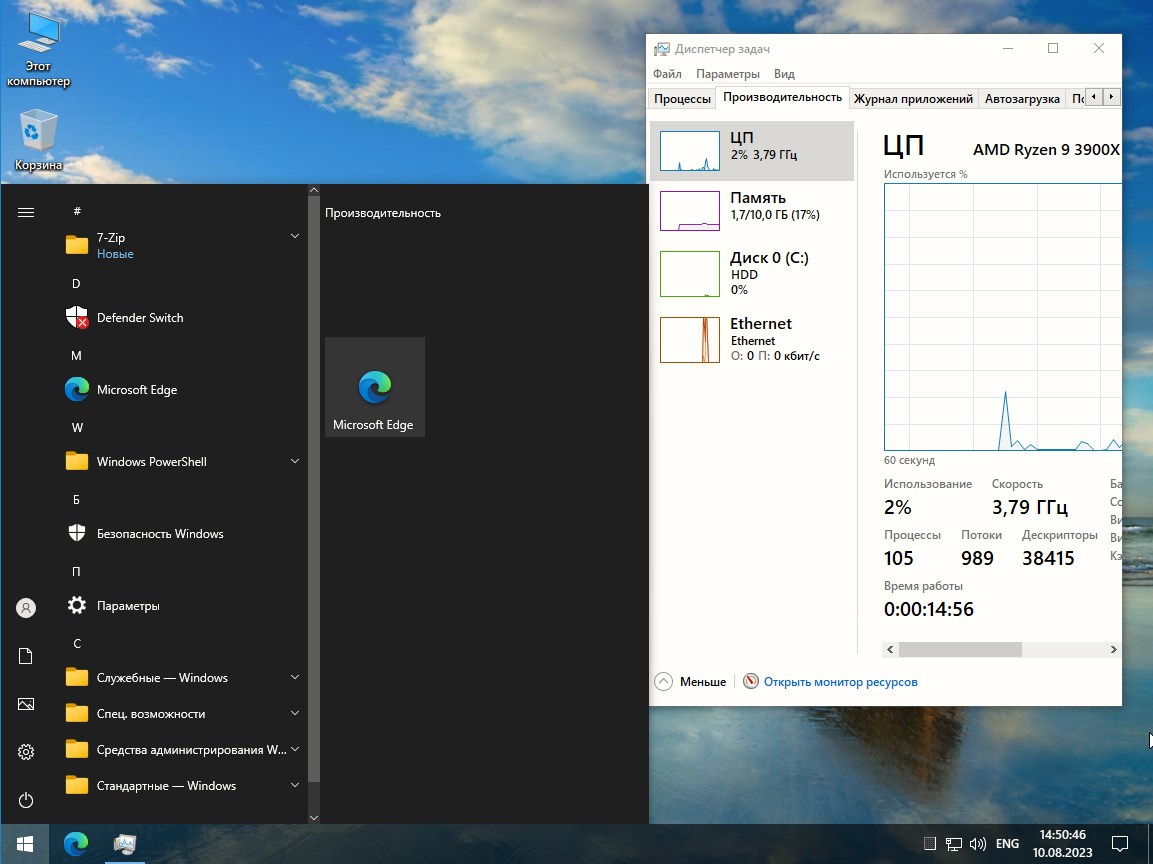Click the Edge icon on the taskbar

click(x=76, y=844)
